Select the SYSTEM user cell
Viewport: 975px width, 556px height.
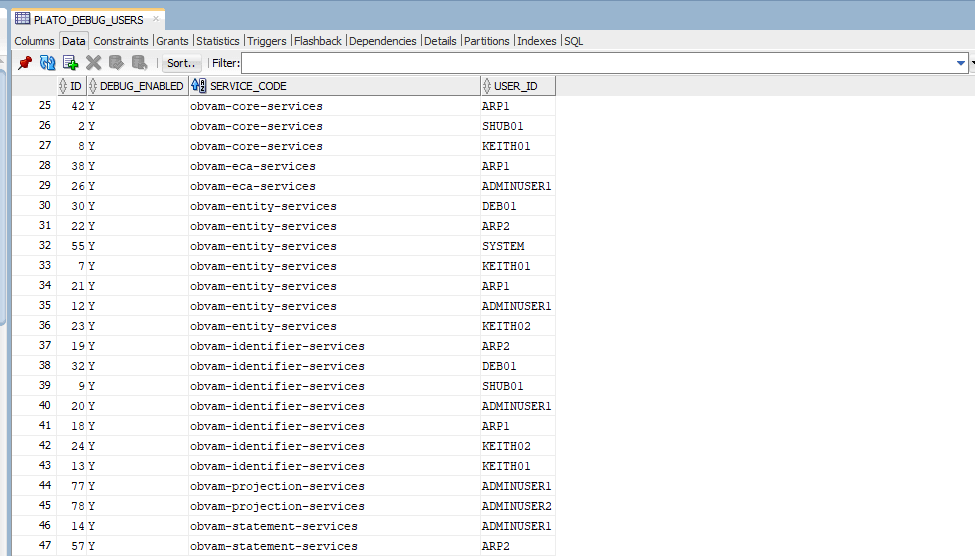pos(517,246)
